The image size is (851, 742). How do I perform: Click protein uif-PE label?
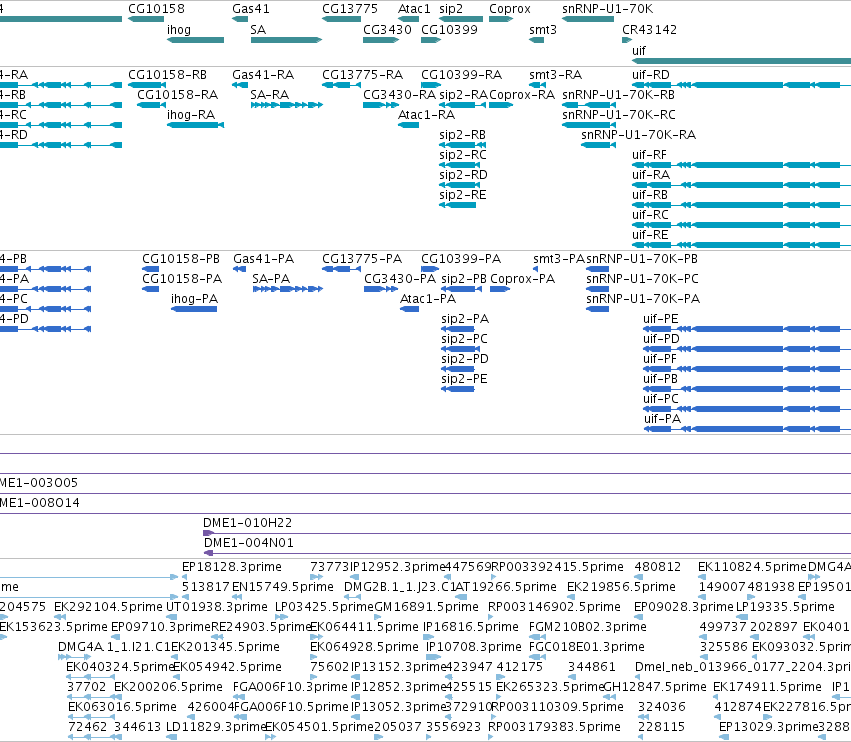coord(661,319)
